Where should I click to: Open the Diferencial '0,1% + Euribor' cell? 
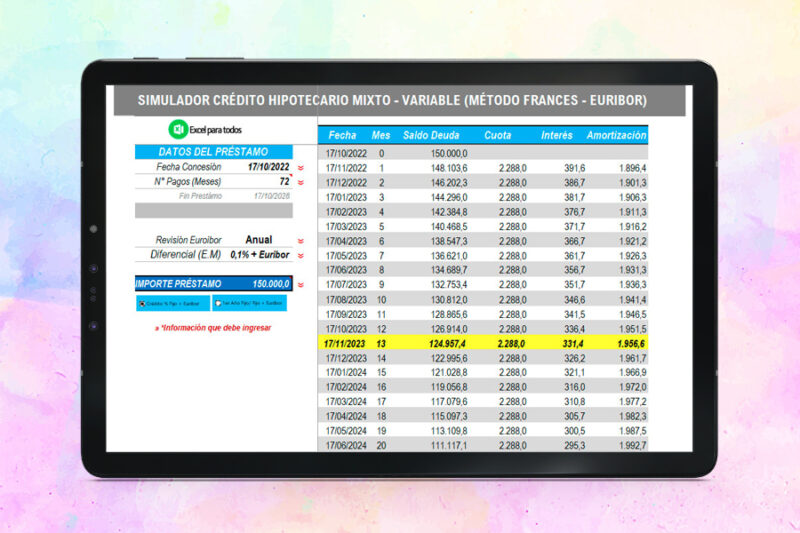tap(260, 255)
